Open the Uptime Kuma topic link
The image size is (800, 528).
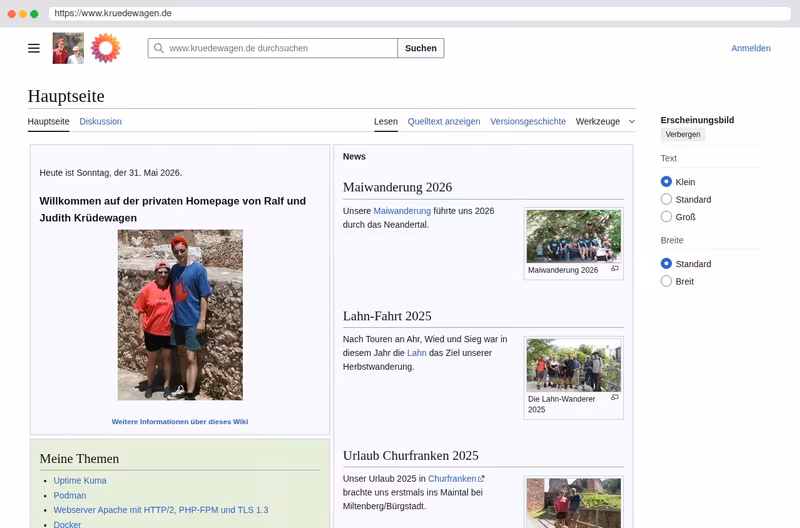point(80,481)
